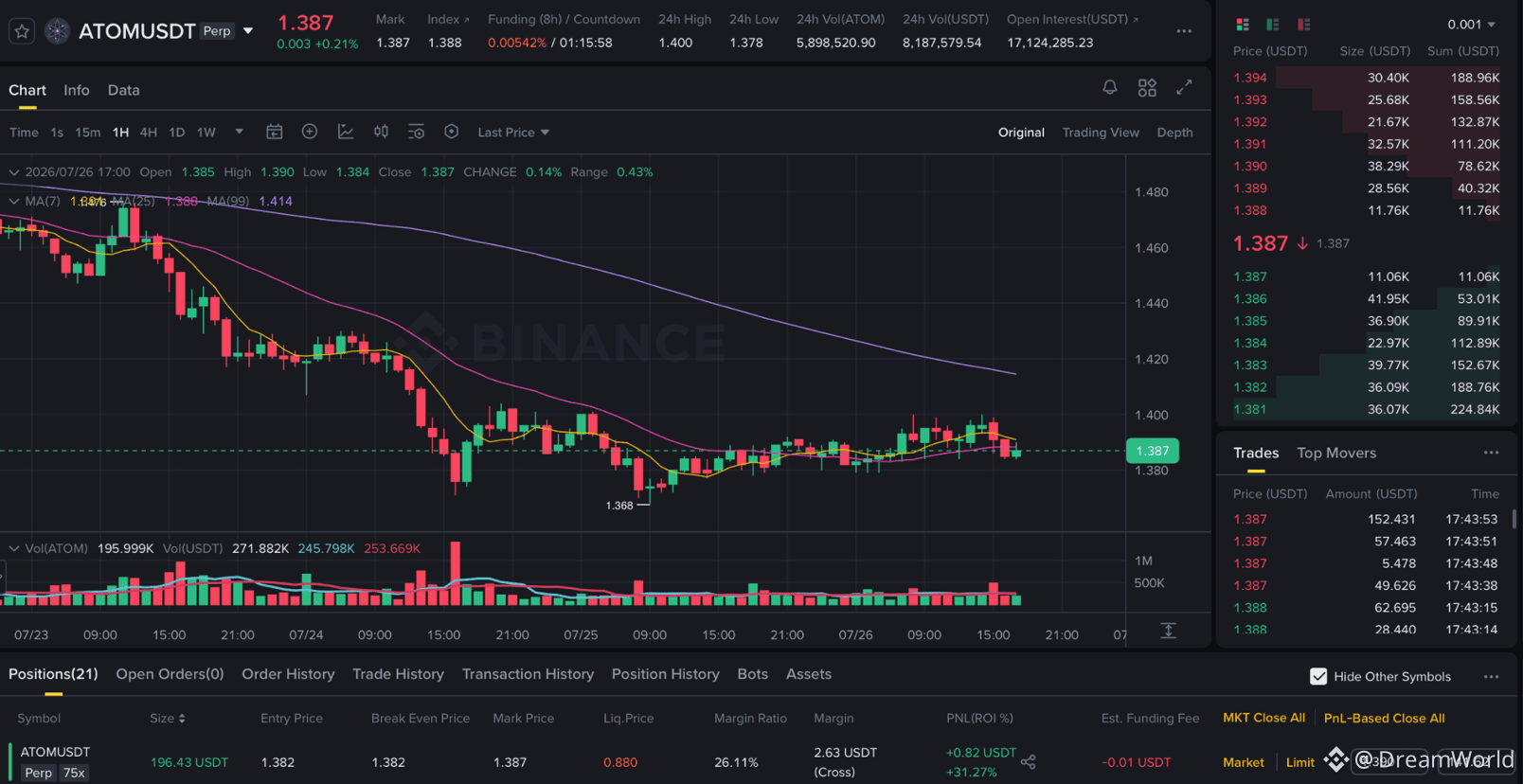Image resolution: width=1523 pixels, height=784 pixels.
Task: Sort positions by Size arrows
Action: [x=182, y=719]
